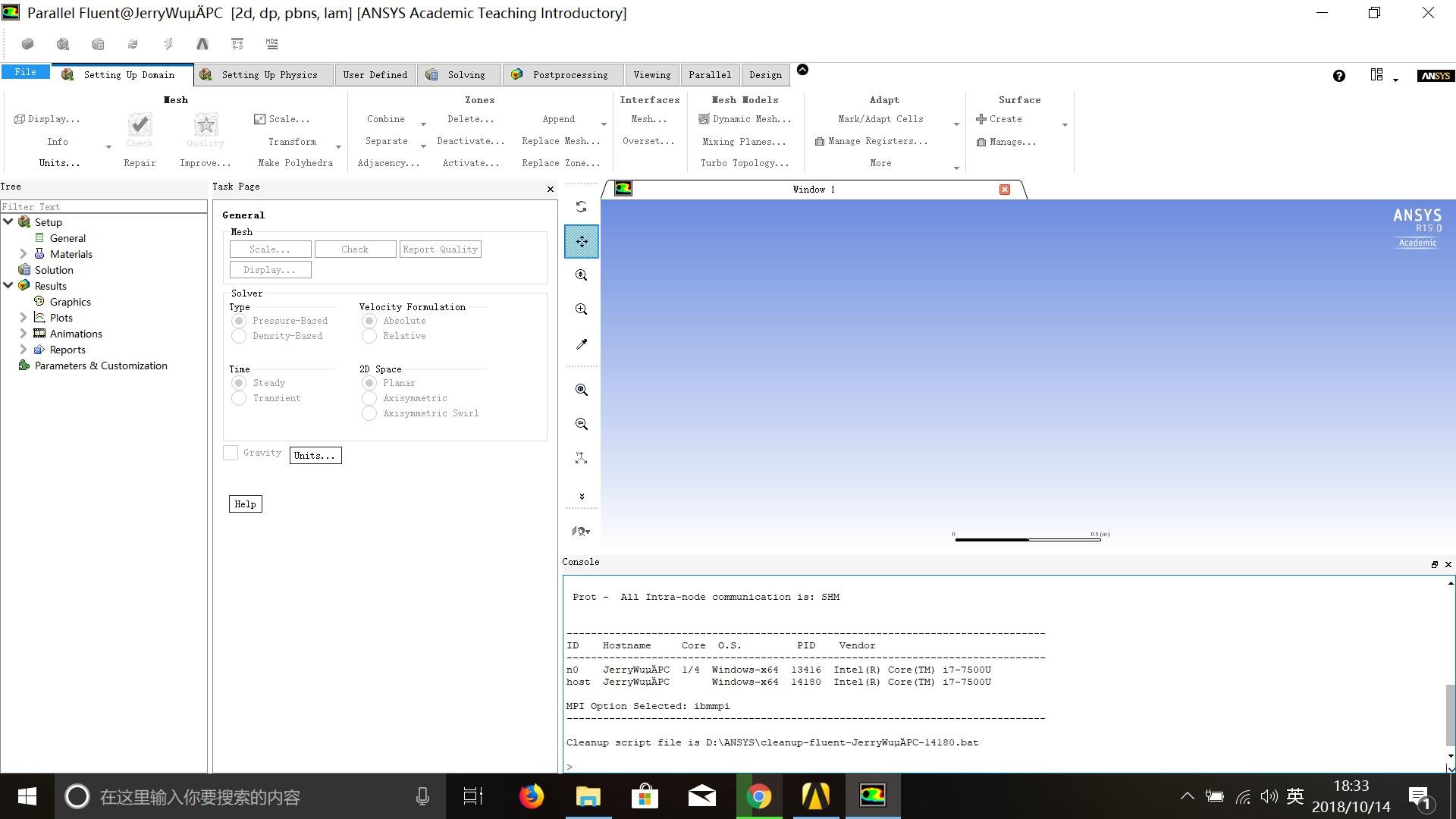
Task: Collapse the Setup tree node
Action: pyautogui.click(x=8, y=221)
